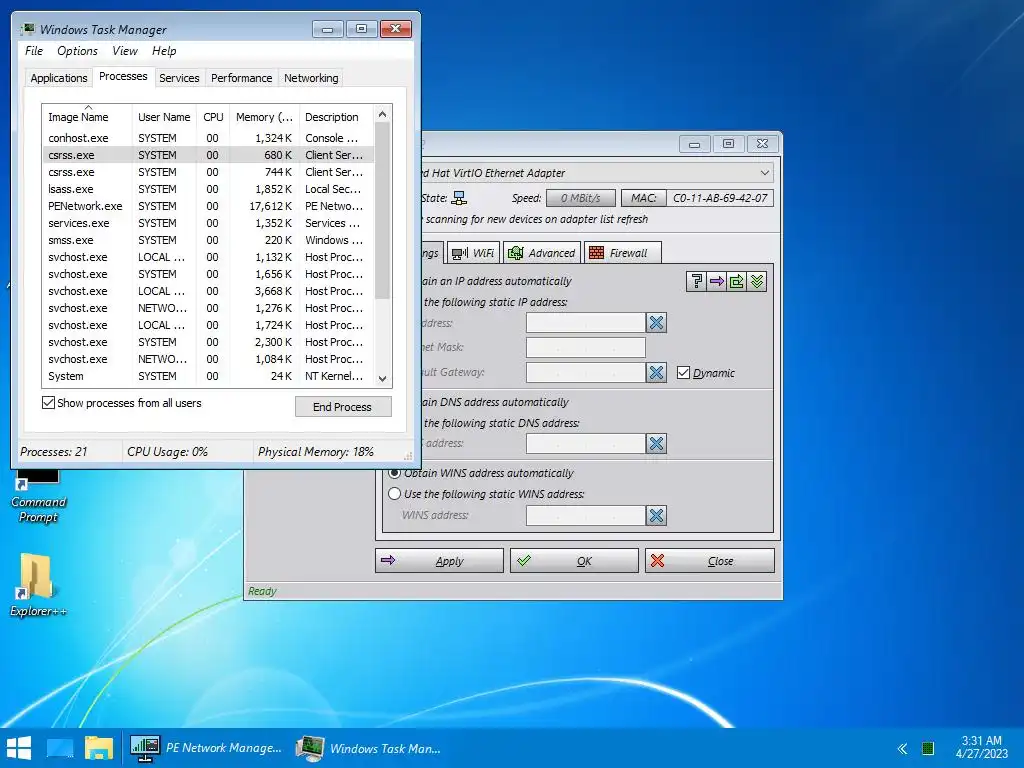Switch to Windows Task Manager taskbar button
The image size is (1024, 768).
pos(370,748)
